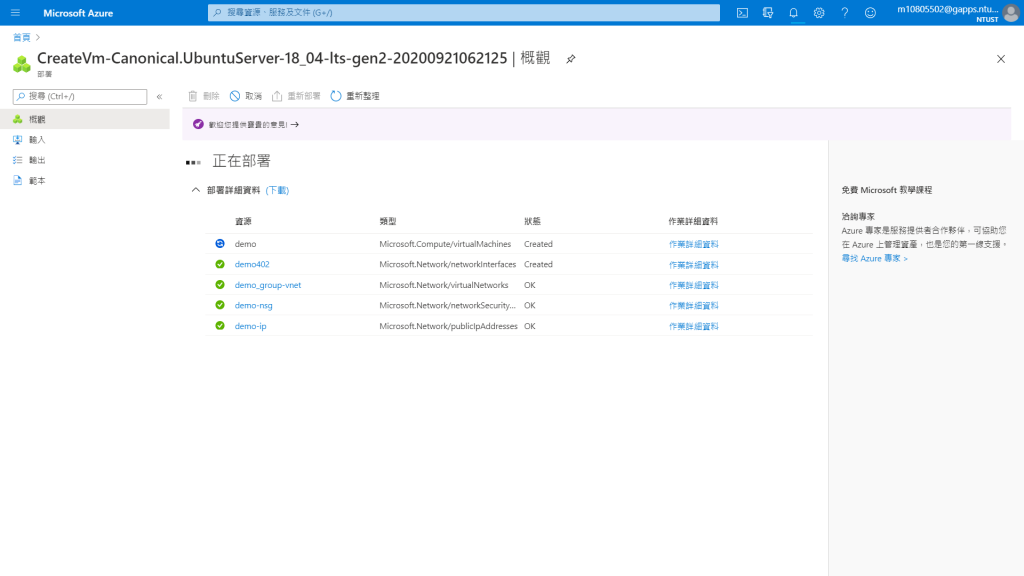Click the Delete toolbar button
Viewport: 1024px width, 576px height.
click(204, 96)
